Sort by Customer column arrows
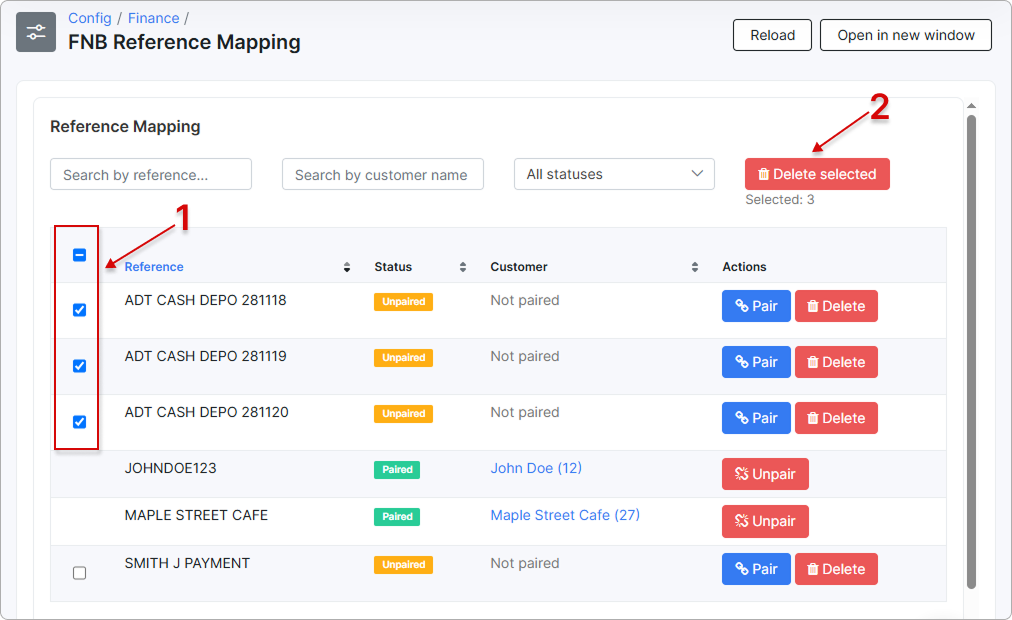The image size is (1012, 620). [694, 267]
